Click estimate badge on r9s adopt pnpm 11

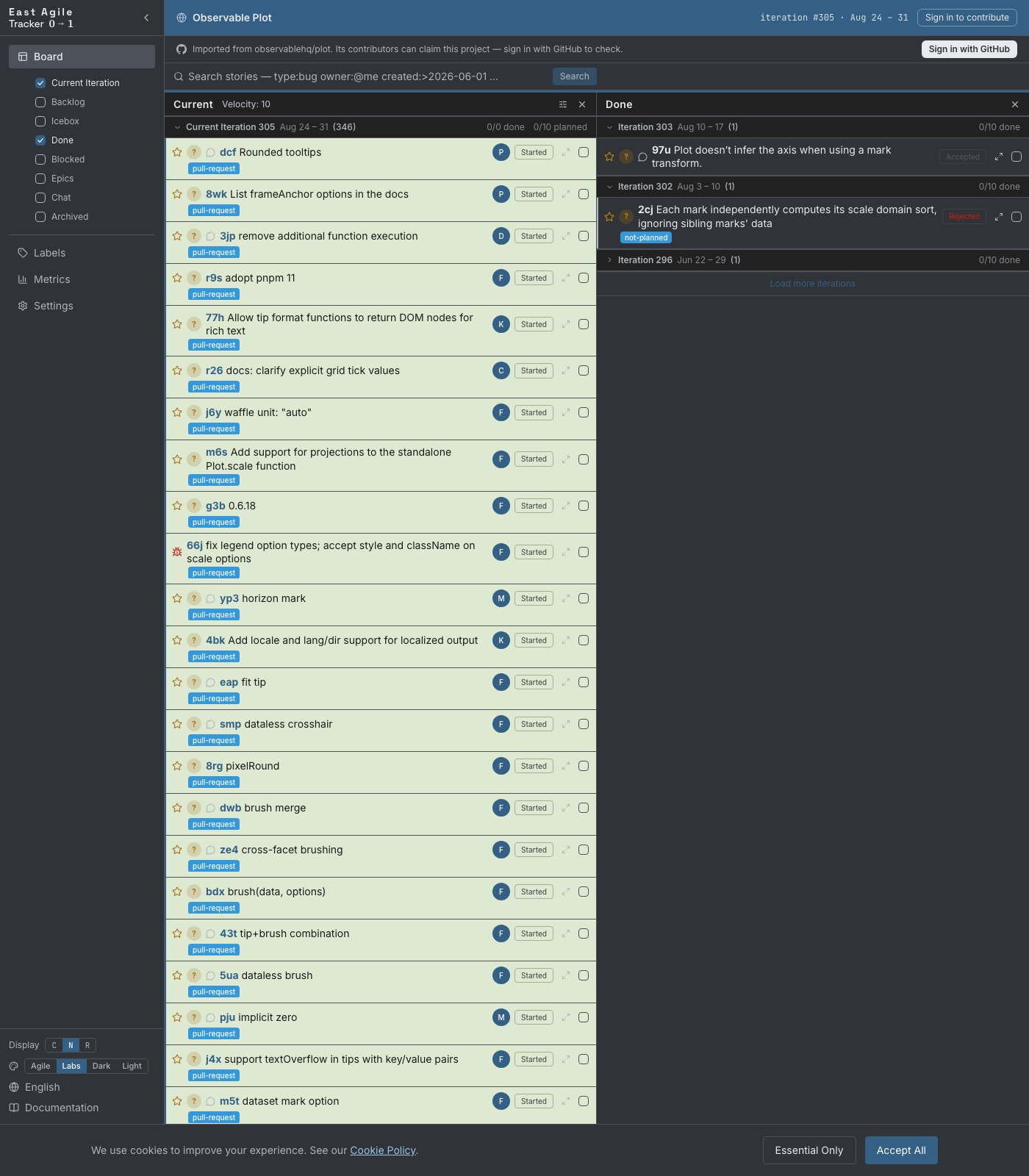click(194, 278)
